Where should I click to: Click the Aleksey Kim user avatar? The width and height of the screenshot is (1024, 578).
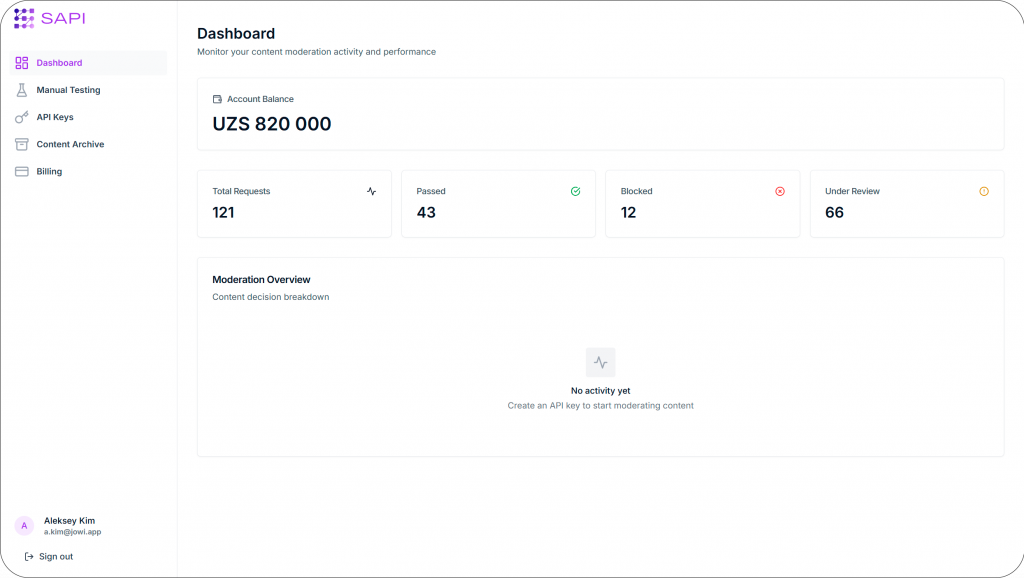click(24, 526)
